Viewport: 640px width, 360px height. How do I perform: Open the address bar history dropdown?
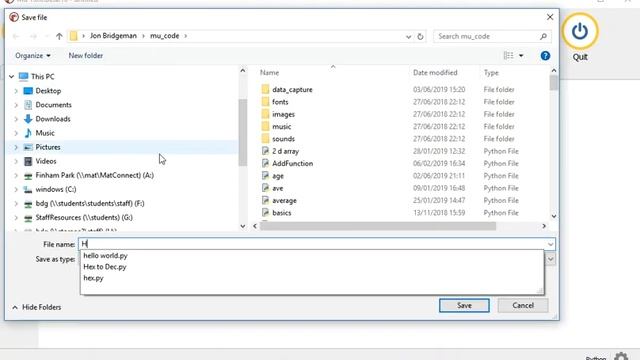click(x=408, y=37)
